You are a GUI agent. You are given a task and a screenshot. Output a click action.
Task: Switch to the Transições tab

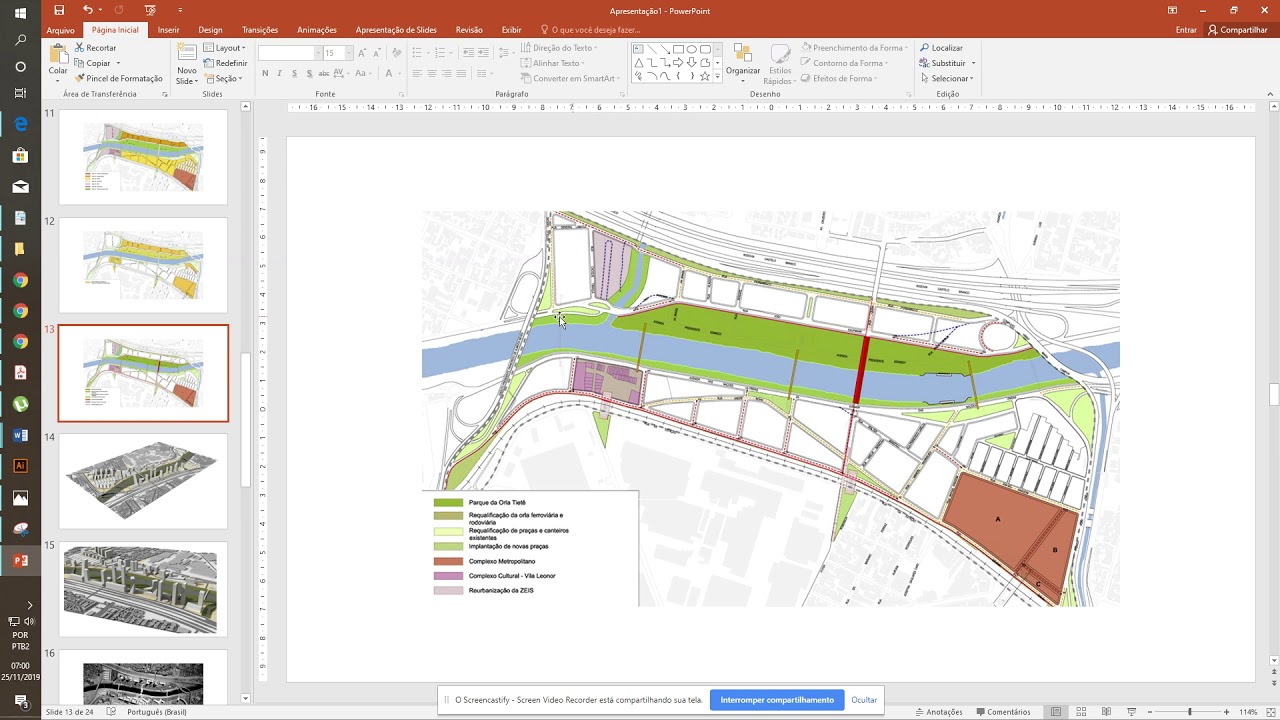[260, 30]
